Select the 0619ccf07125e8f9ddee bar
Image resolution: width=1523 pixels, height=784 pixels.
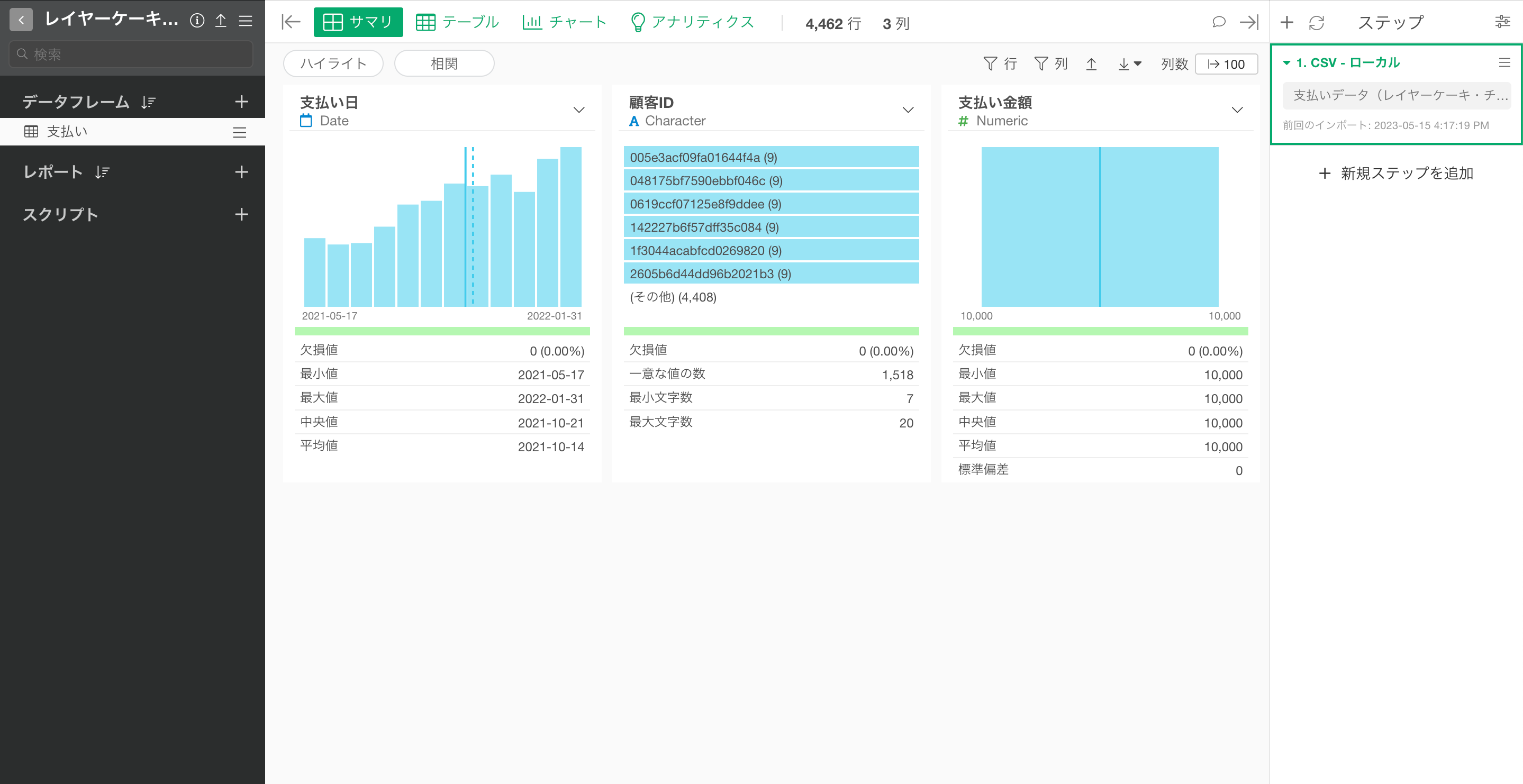coord(771,203)
